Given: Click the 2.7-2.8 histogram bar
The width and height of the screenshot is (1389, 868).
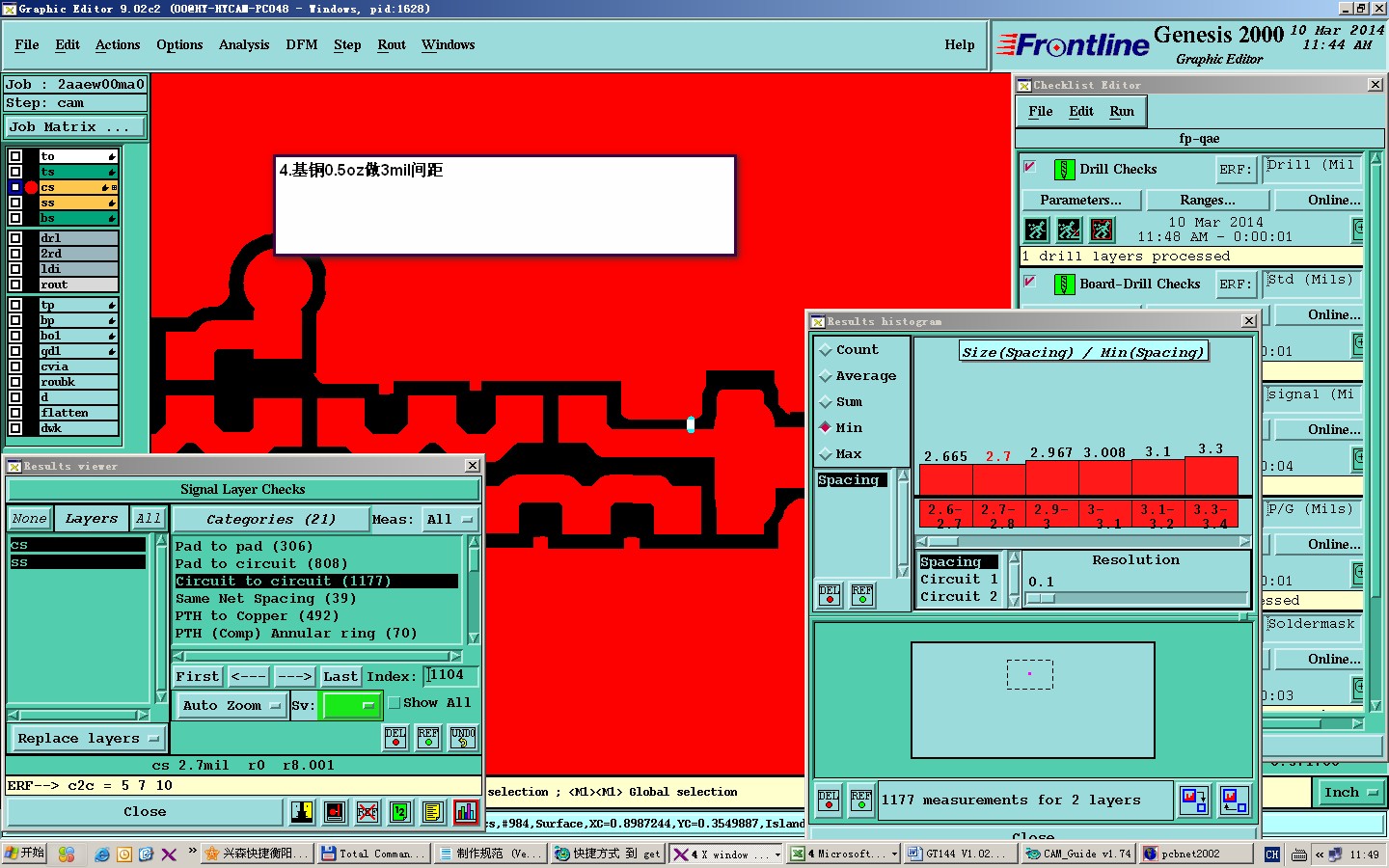Looking at the screenshot, I should click(998, 479).
